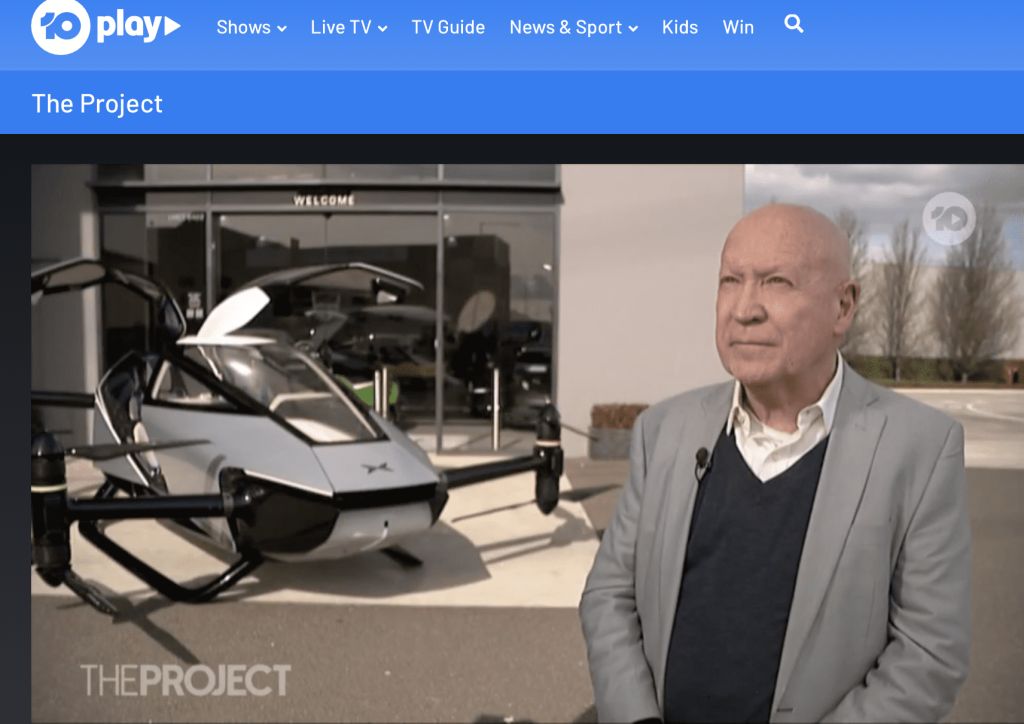Viewport: 1024px width, 724px height.
Task: Navigate to the Kids section
Action: pos(680,28)
